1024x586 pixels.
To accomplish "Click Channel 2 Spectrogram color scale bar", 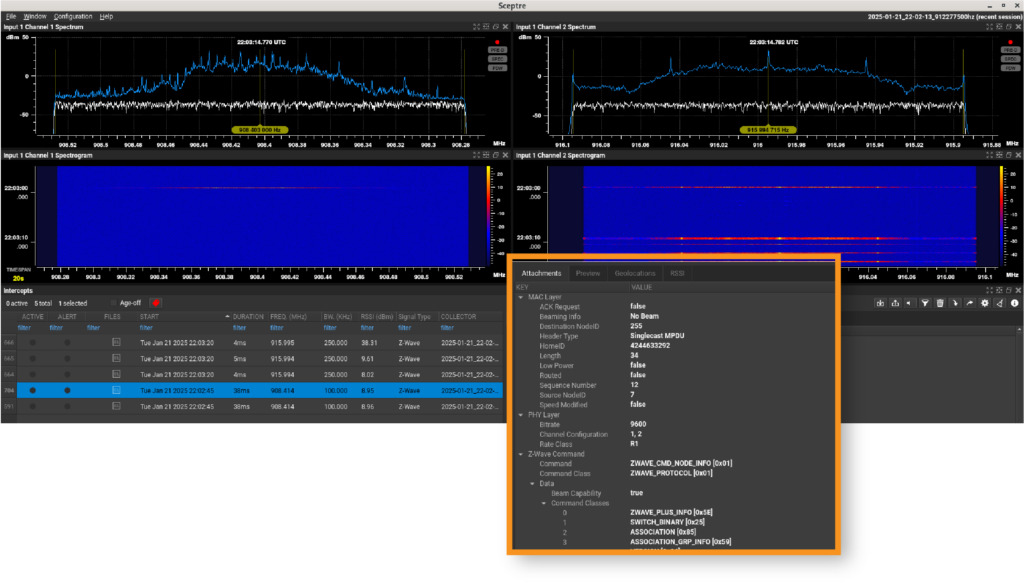I will click(1002, 215).
